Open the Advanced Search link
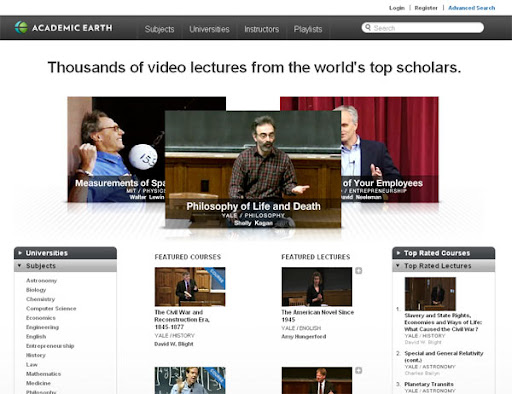The height and width of the screenshot is (394, 512). pyautogui.click(x=471, y=8)
